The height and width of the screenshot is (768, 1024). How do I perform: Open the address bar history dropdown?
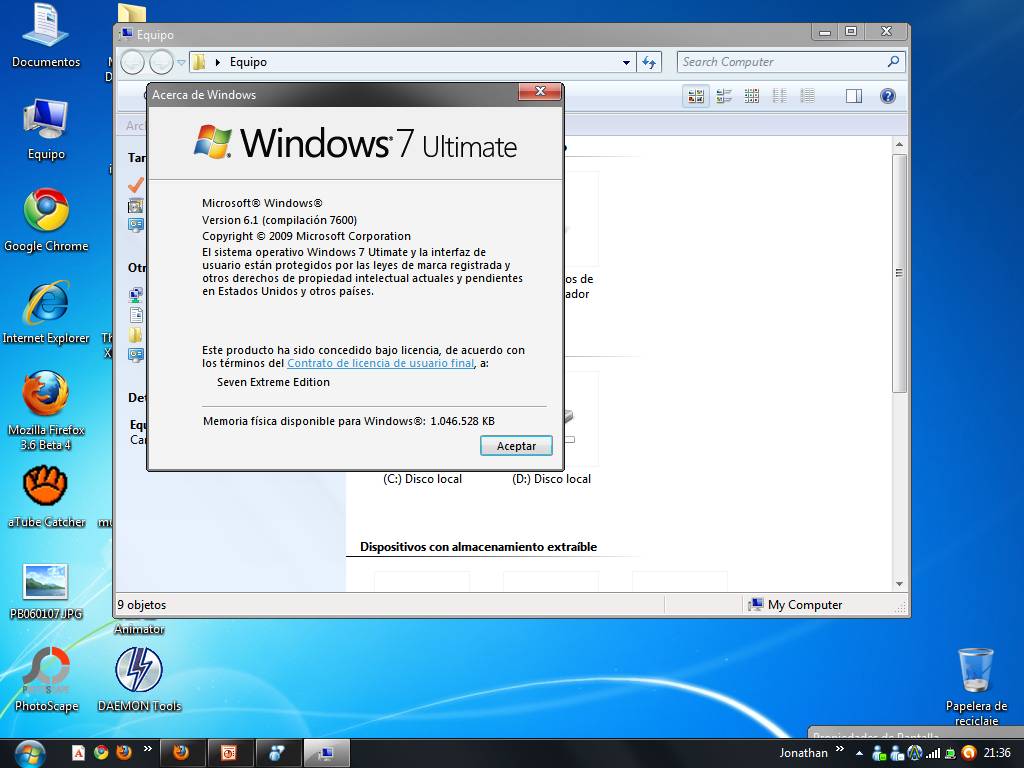pyautogui.click(x=626, y=62)
